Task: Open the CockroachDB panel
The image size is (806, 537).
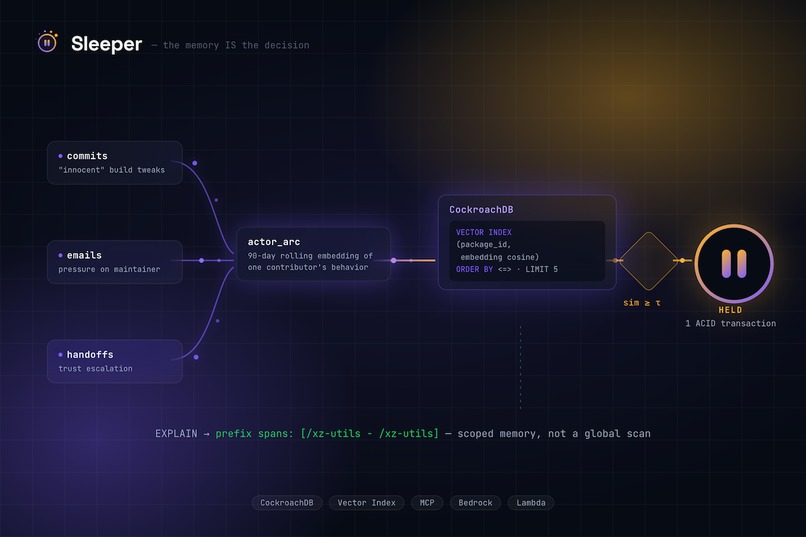Action: [x=527, y=242]
